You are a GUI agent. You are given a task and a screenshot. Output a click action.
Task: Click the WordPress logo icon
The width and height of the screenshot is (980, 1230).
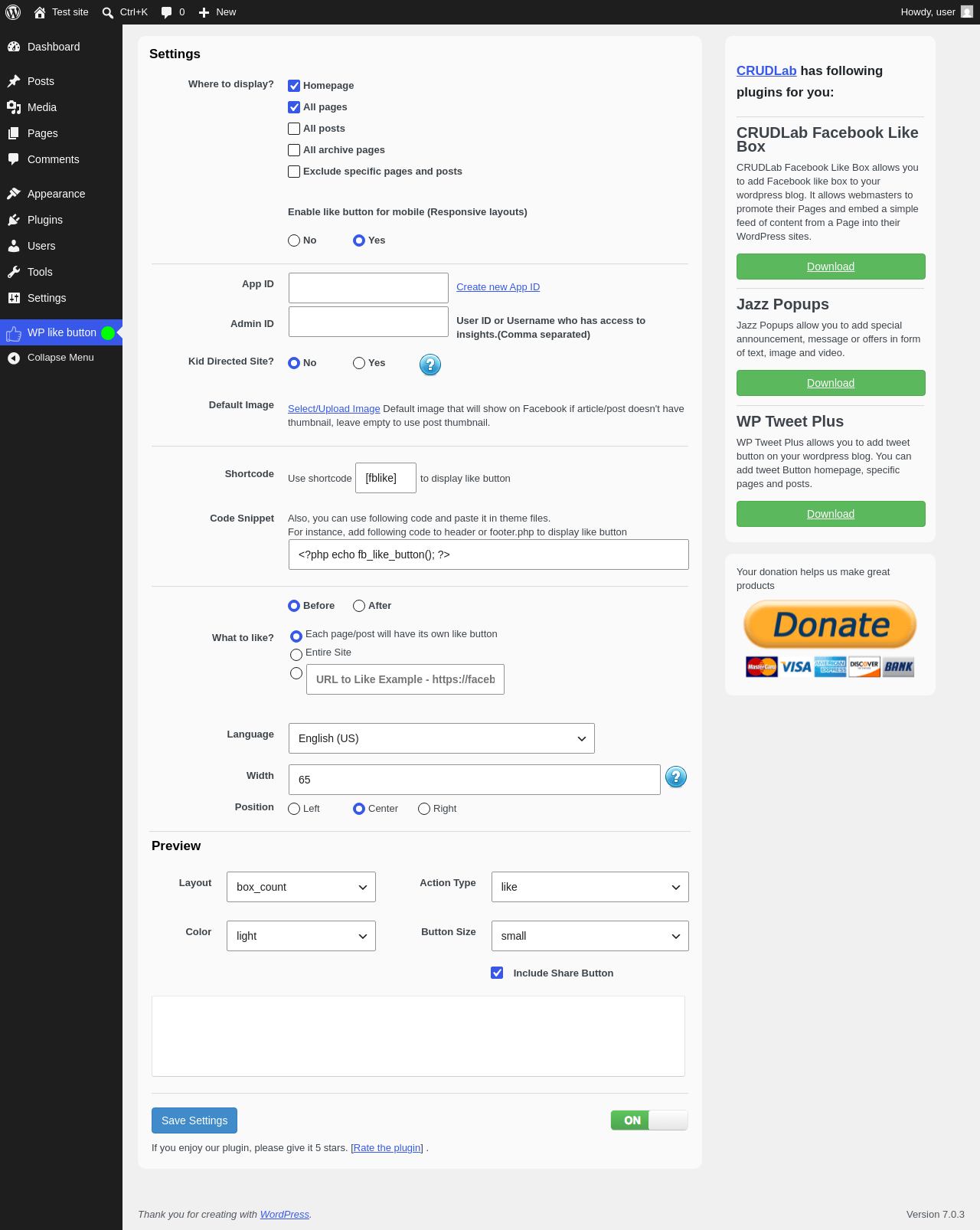point(13,12)
